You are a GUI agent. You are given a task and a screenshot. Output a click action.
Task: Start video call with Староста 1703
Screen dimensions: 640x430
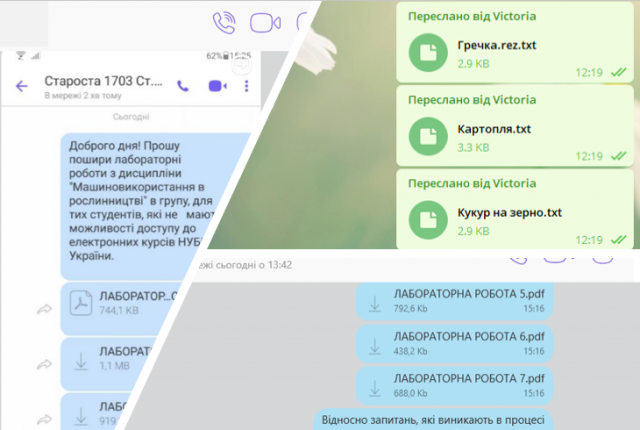click(218, 86)
